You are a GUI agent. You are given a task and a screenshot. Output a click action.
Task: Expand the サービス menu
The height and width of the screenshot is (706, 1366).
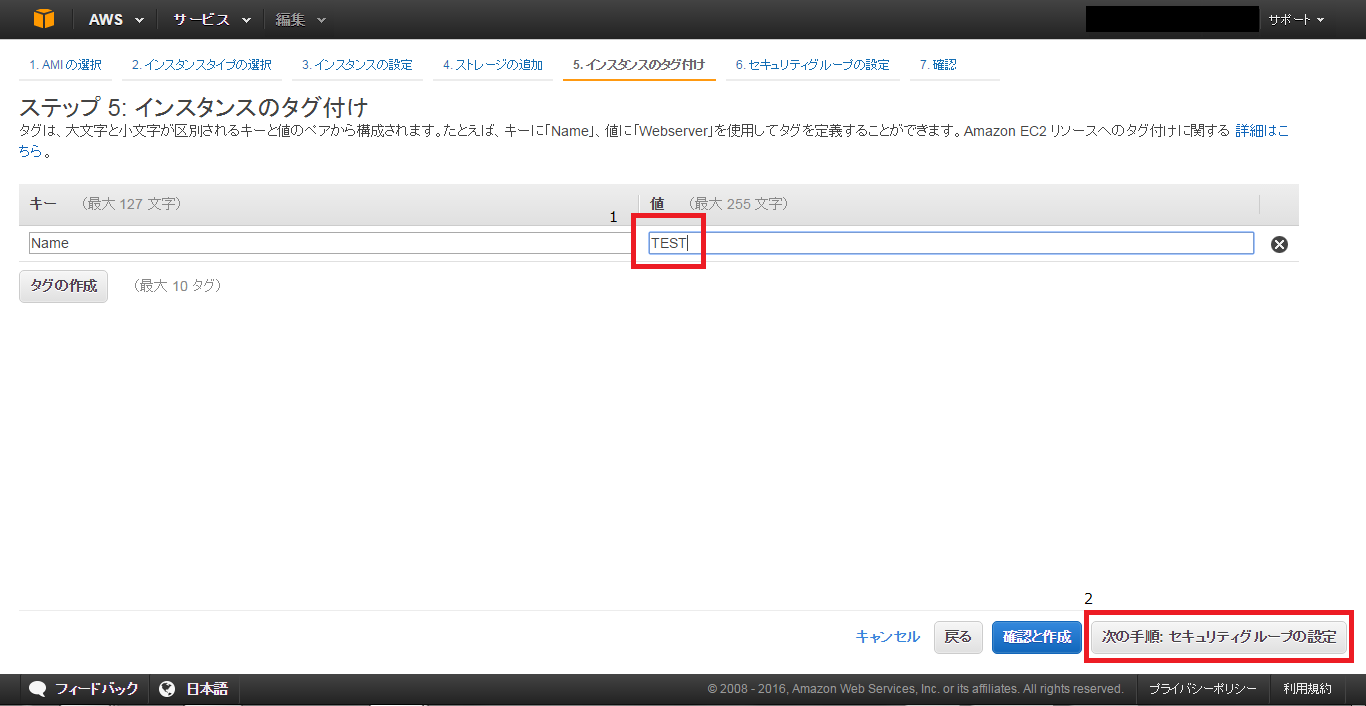tap(211, 19)
